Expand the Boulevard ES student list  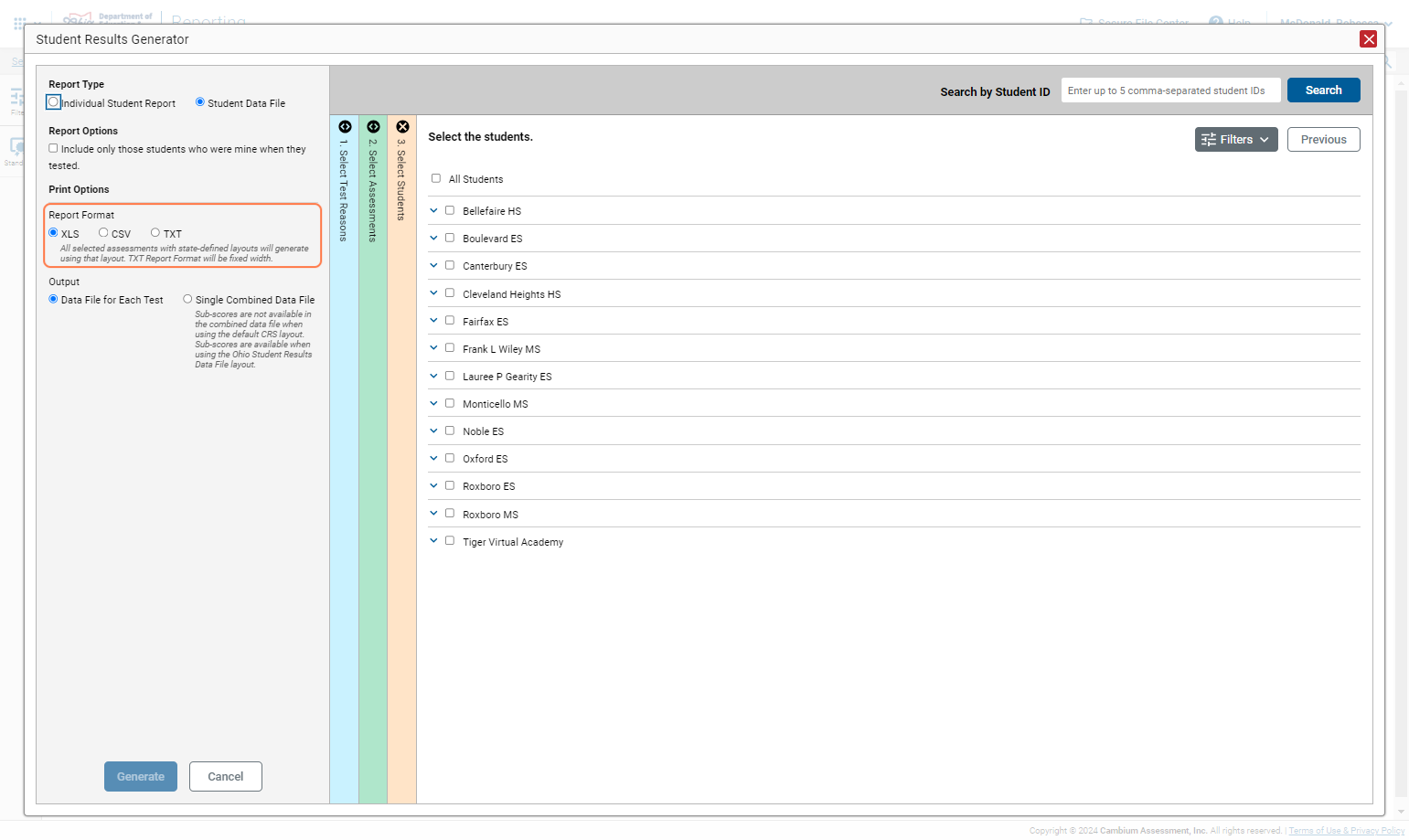point(433,238)
